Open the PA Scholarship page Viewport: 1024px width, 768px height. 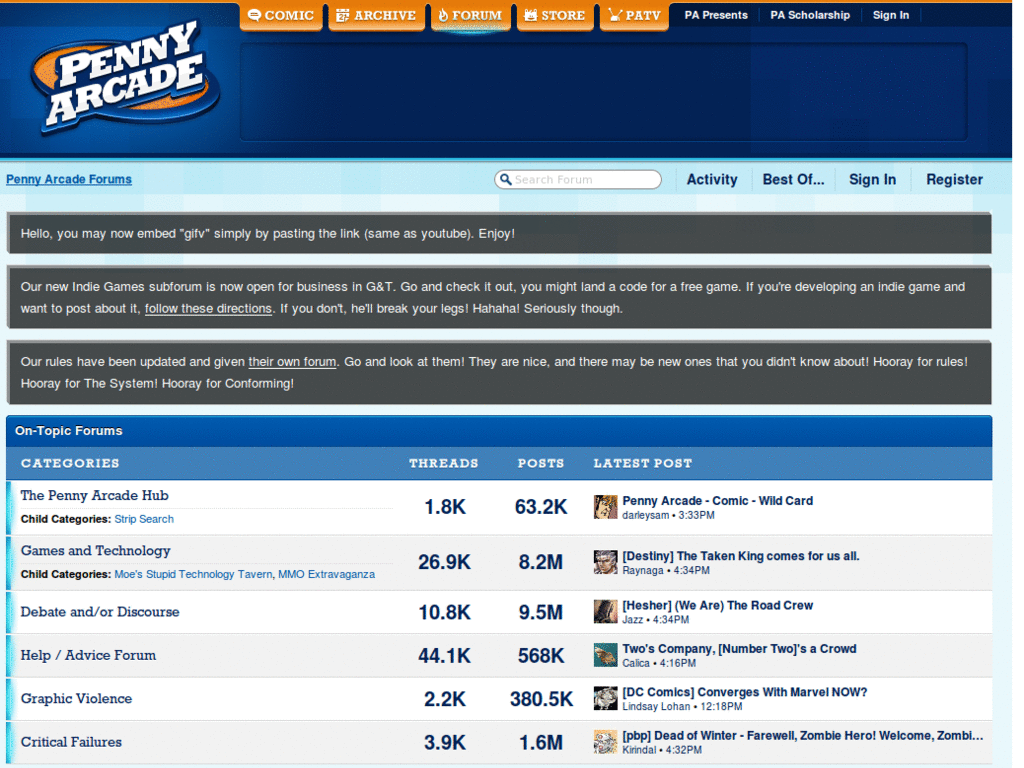[x=809, y=15]
